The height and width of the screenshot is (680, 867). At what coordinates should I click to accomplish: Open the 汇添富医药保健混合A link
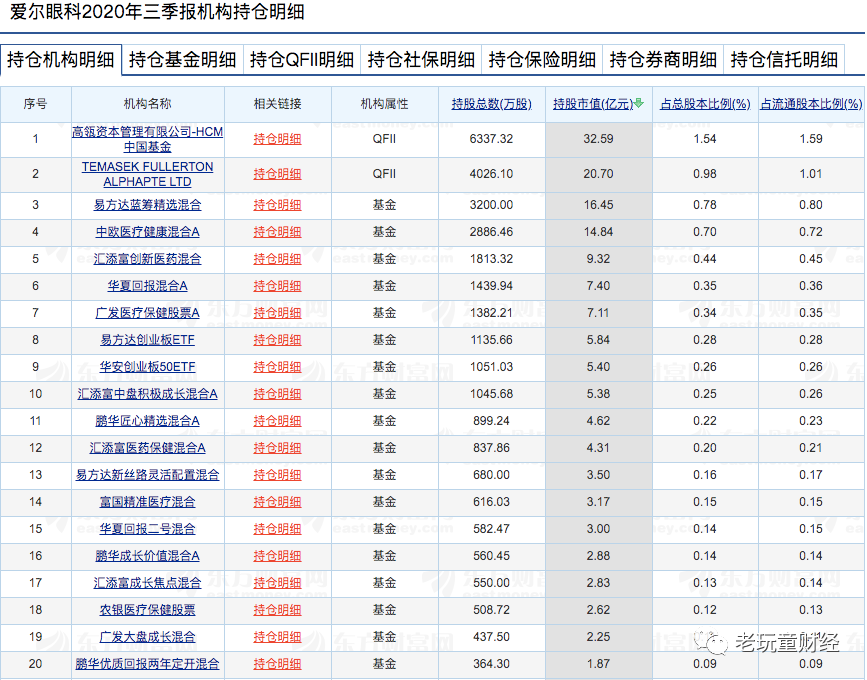click(148, 448)
